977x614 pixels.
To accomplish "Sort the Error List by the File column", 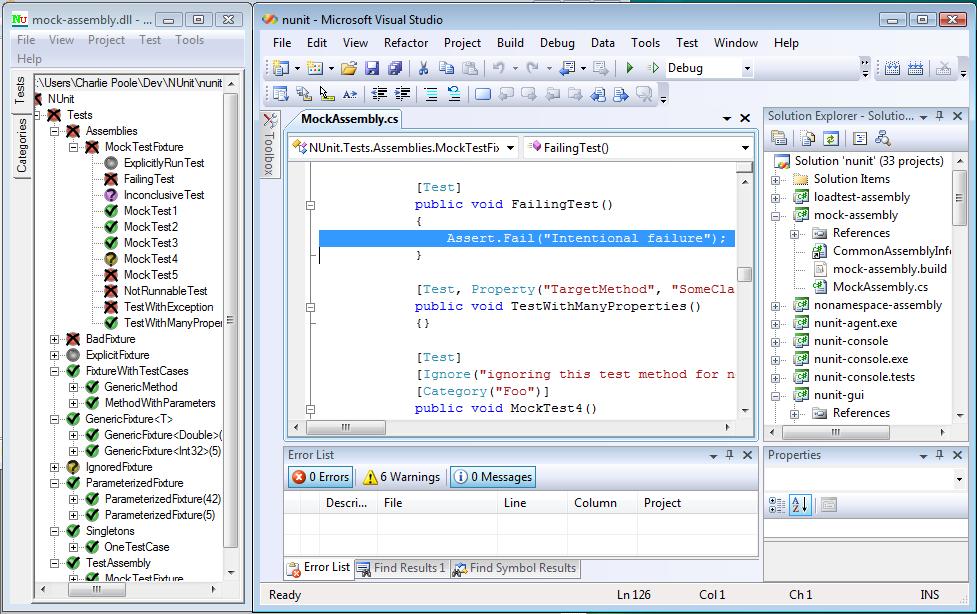I will click(x=436, y=503).
